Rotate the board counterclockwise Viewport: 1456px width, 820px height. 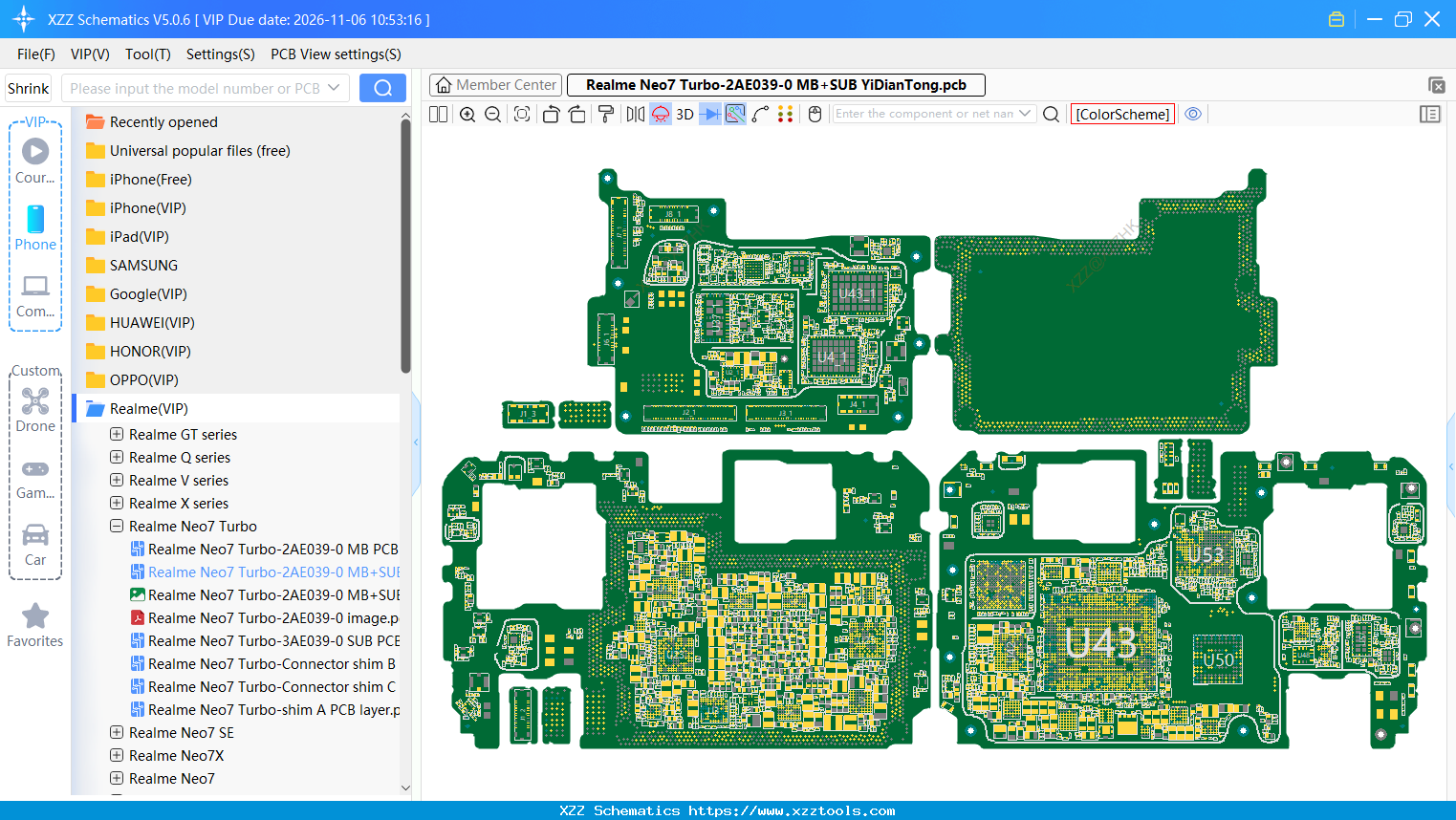point(551,115)
